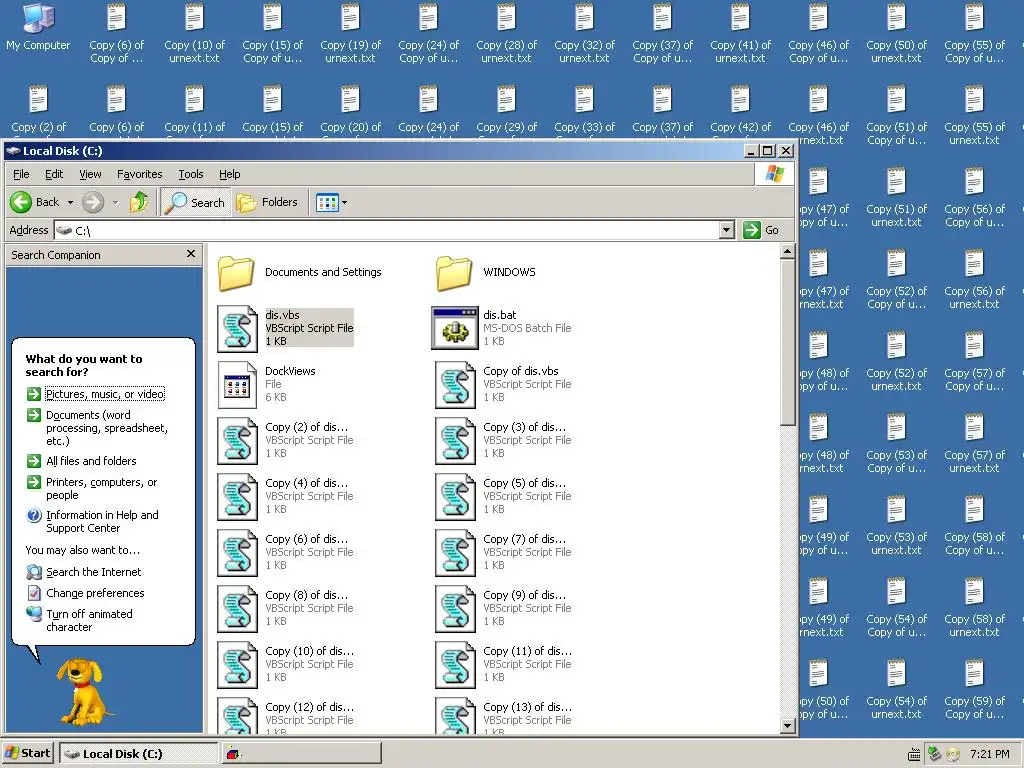Open the Edit menu
1024x768 pixels.
click(54, 174)
